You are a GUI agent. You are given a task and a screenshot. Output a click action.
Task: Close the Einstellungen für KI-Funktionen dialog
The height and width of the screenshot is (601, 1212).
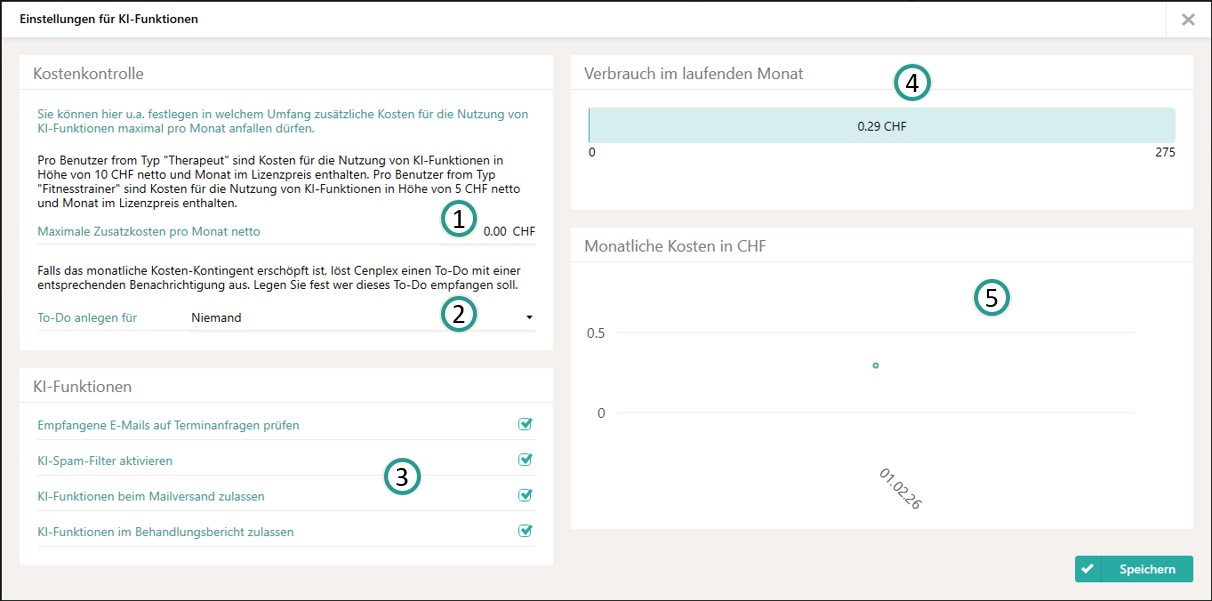1188,19
